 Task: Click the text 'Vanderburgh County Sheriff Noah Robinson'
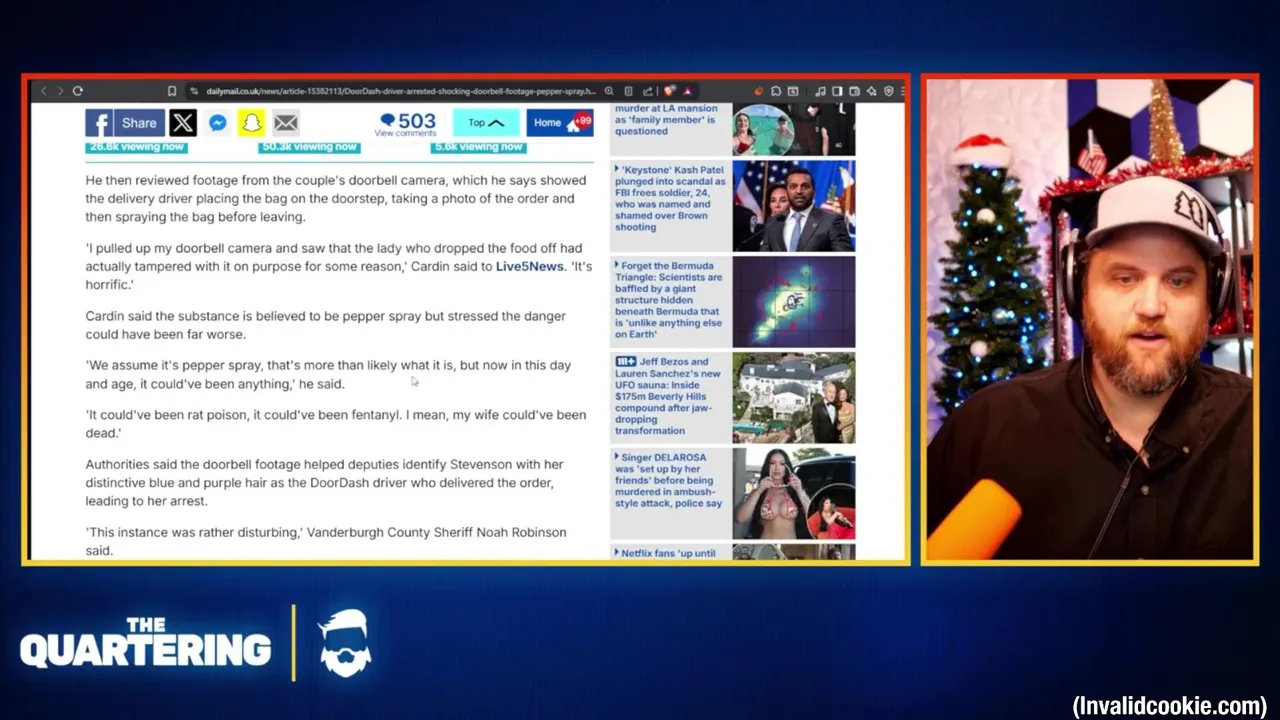coord(437,532)
